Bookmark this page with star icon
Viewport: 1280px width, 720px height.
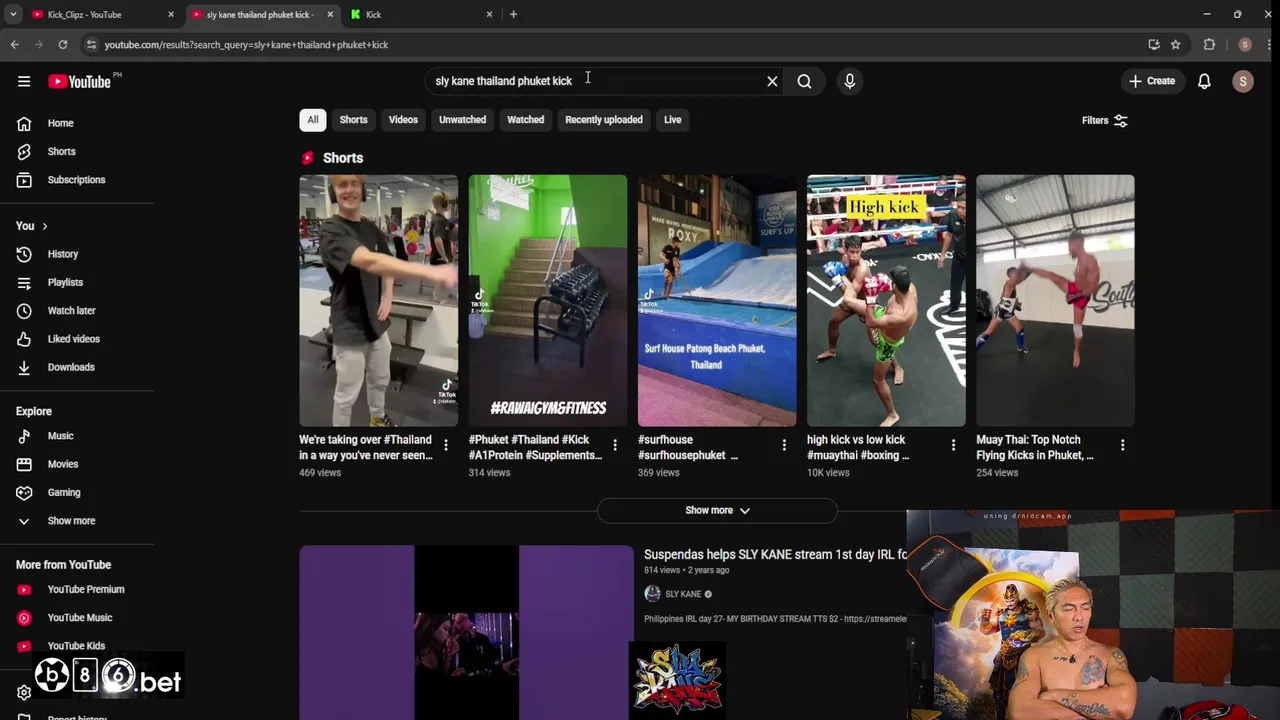pos(1175,44)
